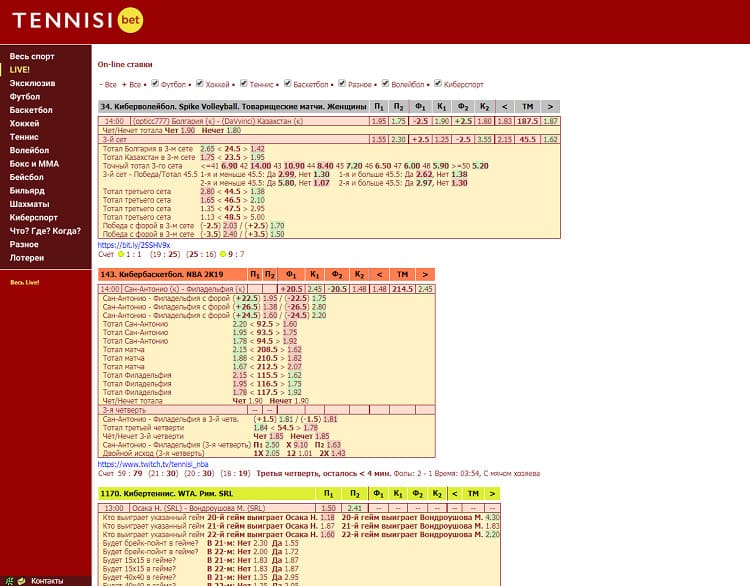The image size is (750, 586).
Task: Toggle the Хоккей checkbox
Action: pos(200,83)
